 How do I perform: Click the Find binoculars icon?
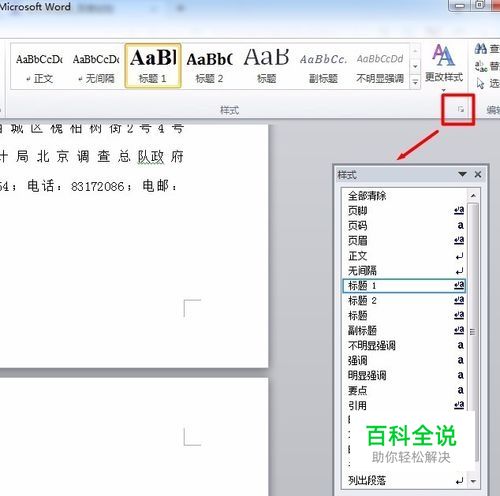481,49
